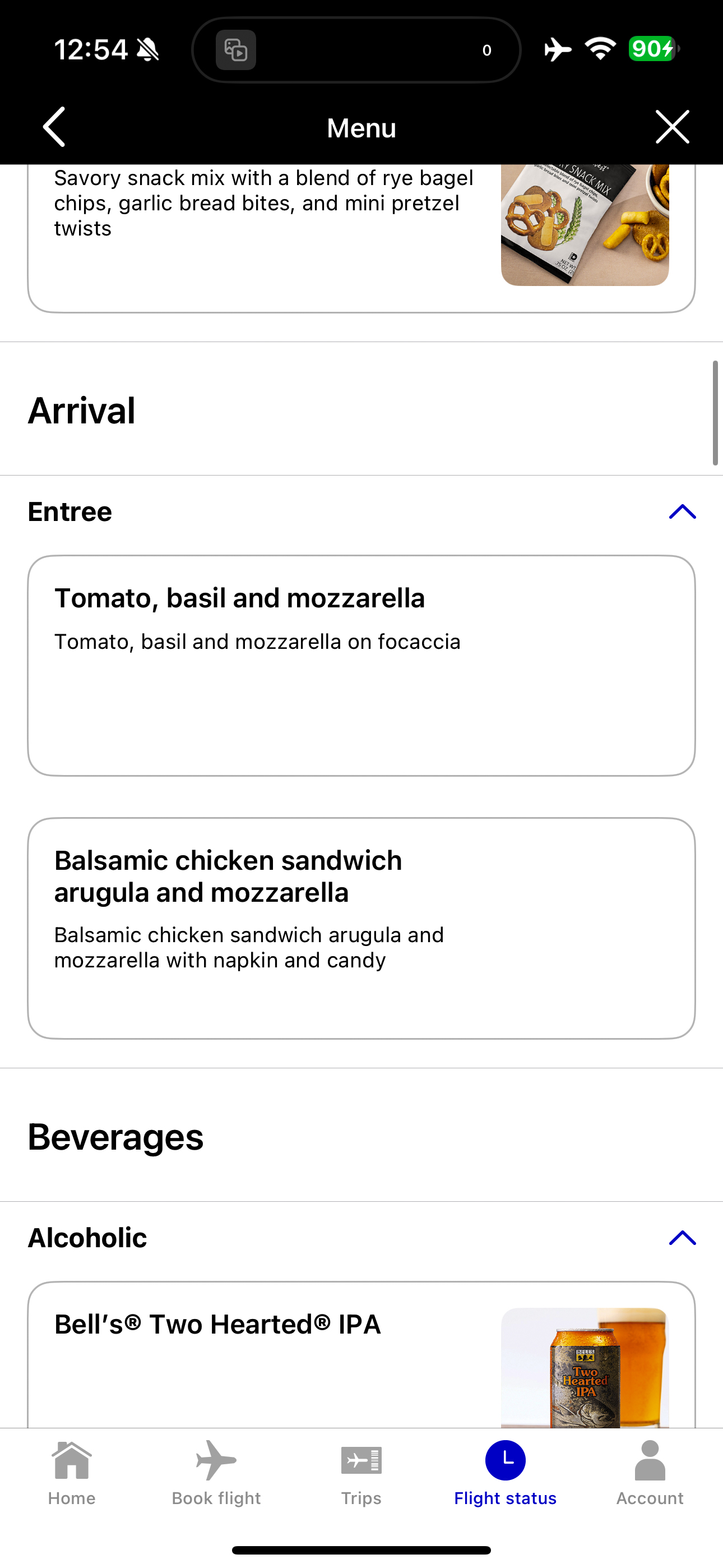
Task: Tap the Book flight airplane icon
Action: coord(216,1460)
